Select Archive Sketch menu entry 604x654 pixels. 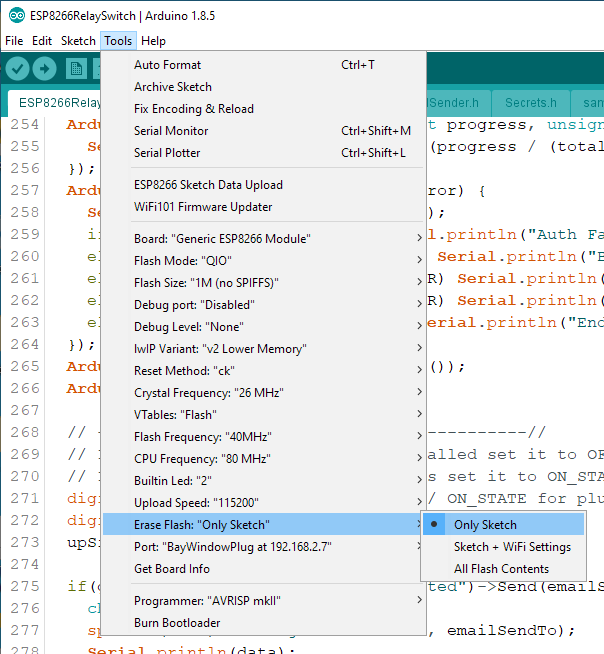(264, 87)
